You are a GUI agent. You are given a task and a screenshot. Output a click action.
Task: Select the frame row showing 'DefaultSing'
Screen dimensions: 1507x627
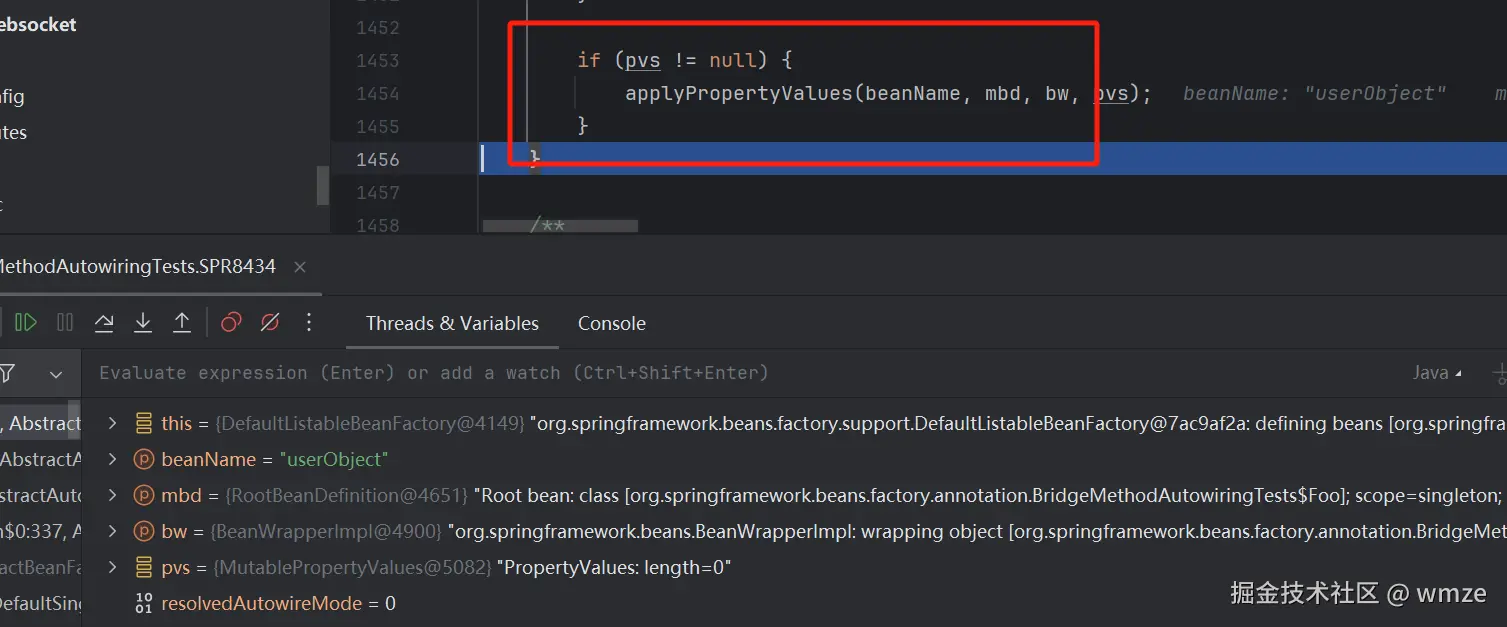click(x=41, y=603)
